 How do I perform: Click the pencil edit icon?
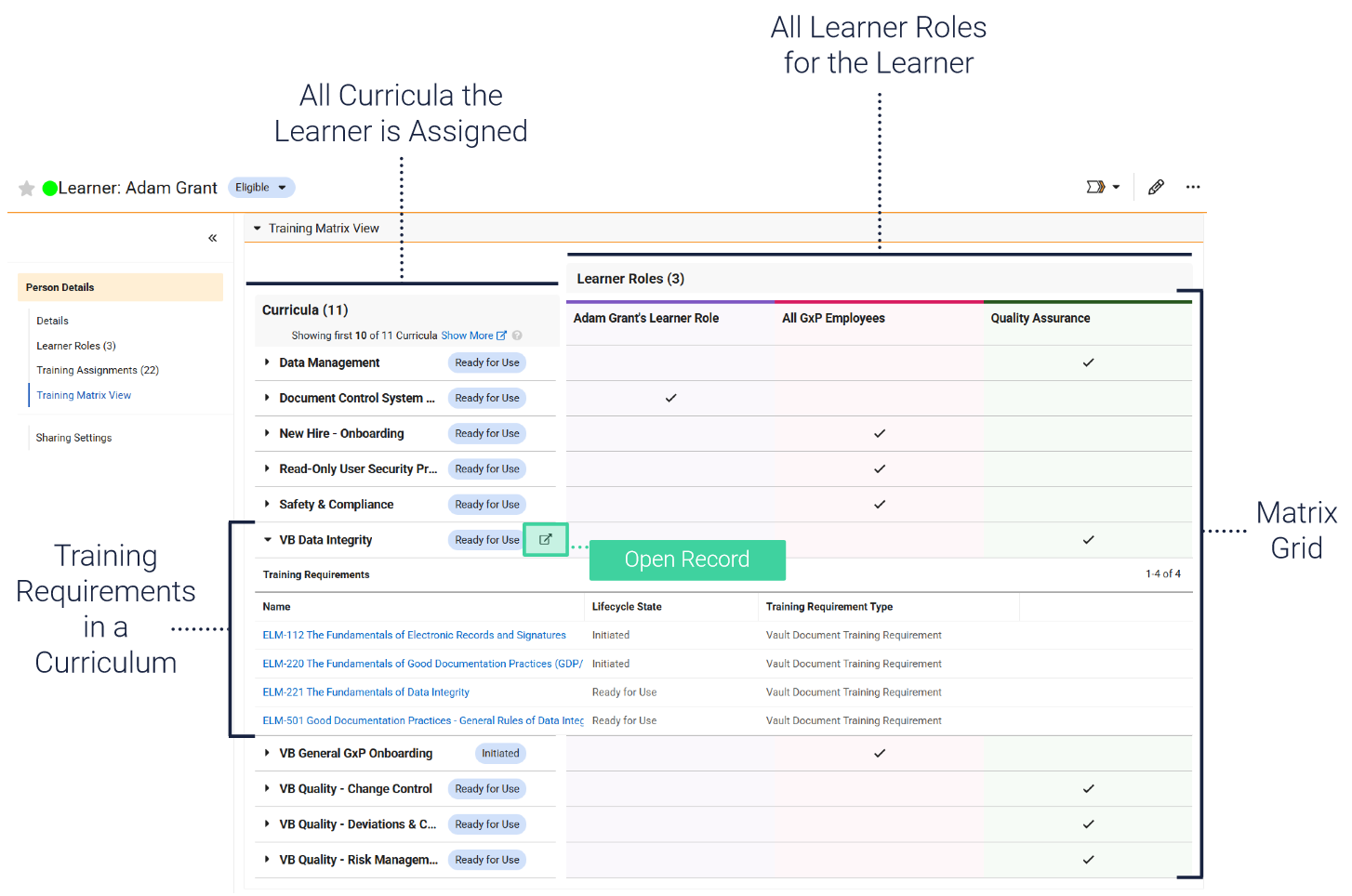point(1156,187)
